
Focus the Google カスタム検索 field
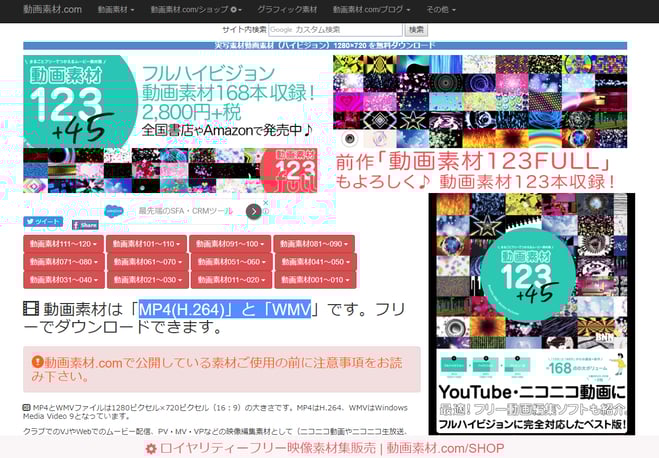(x=335, y=30)
